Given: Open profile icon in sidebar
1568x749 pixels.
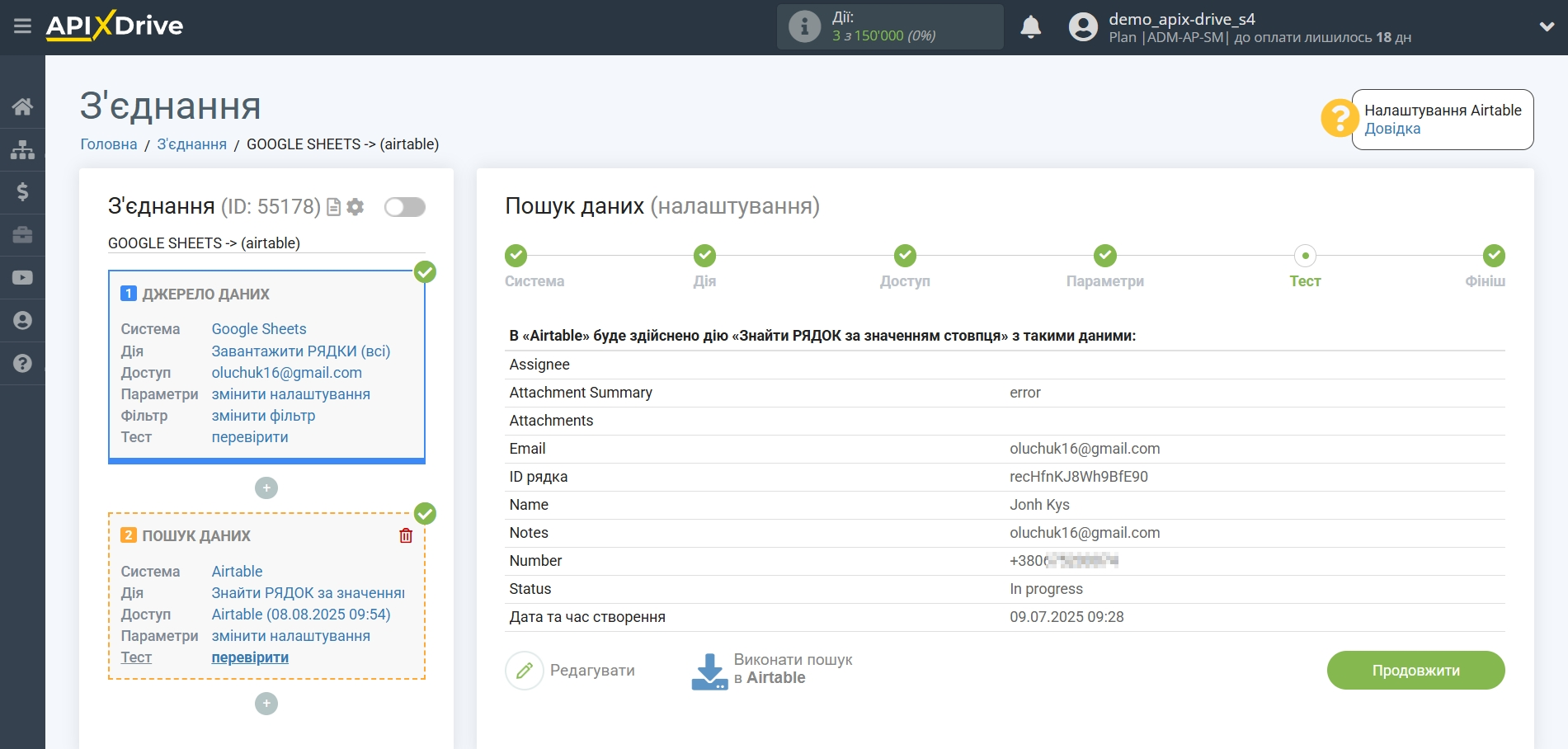Looking at the screenshot, I should pyautogui.click(x=22, y=321).
